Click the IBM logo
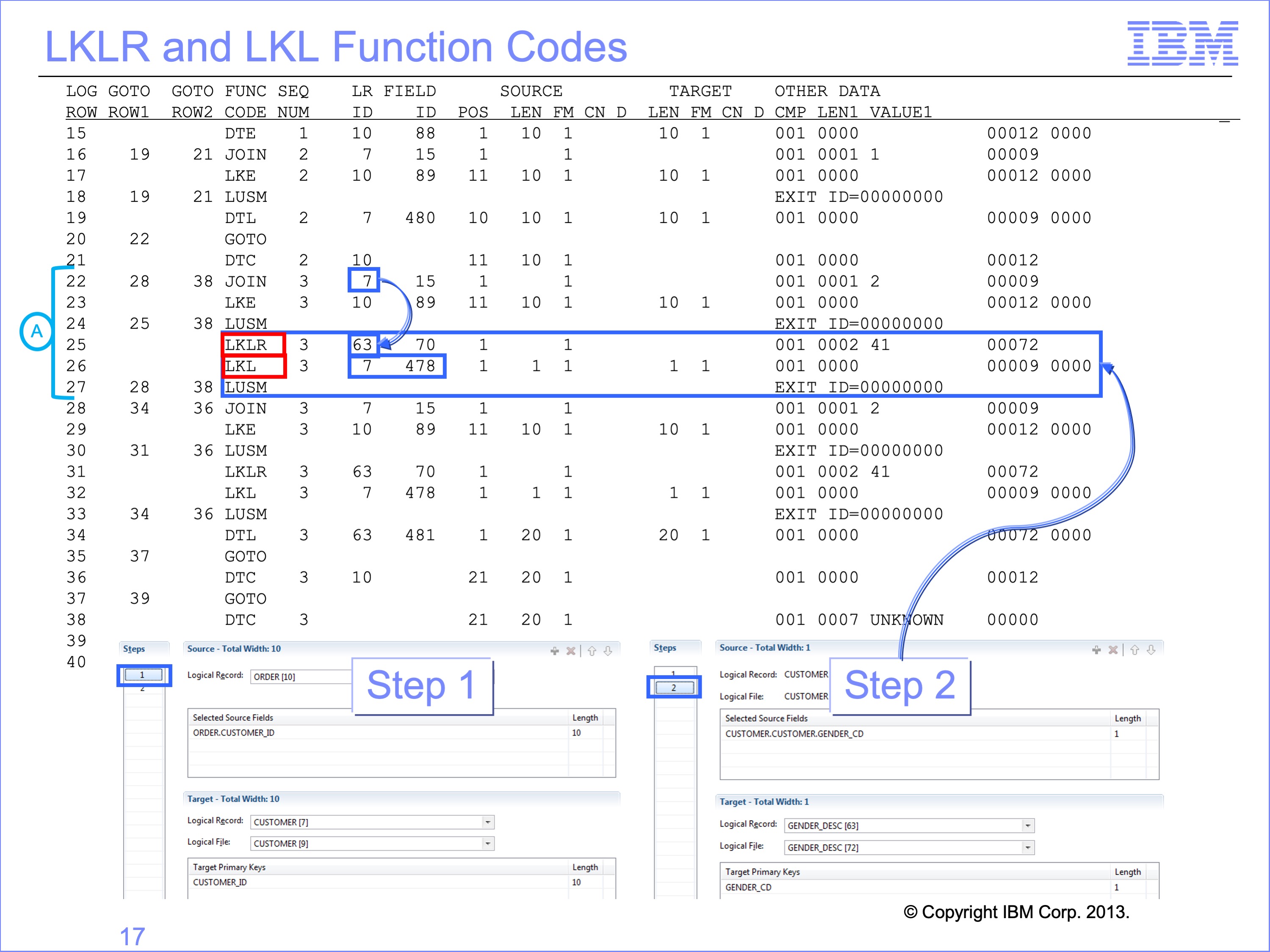The height and width of the screenshot is (952, 1270). click(x=1183, y=43)
